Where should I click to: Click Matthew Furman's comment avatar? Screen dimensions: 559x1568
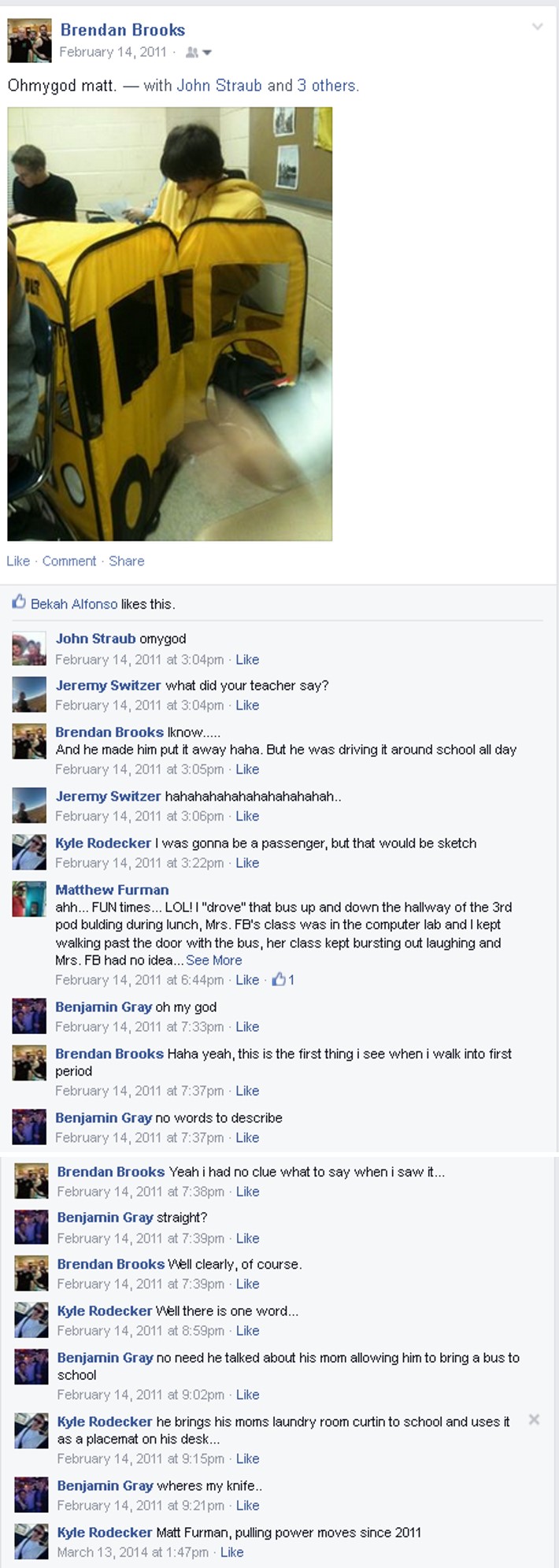click(29, 899)
